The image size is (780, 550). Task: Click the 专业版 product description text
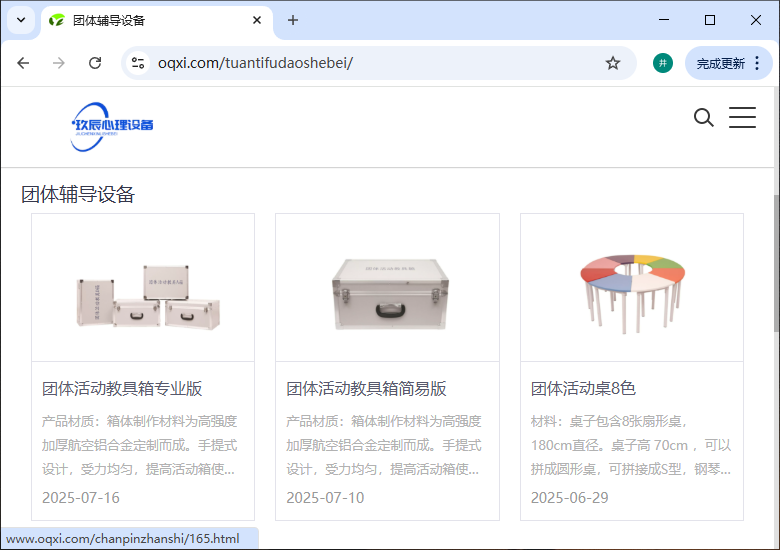point(139,445)
